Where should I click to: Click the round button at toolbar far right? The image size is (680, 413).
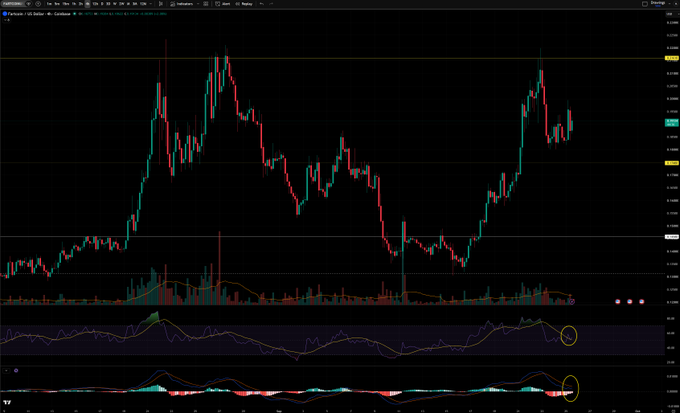click(x=676, y=4)
